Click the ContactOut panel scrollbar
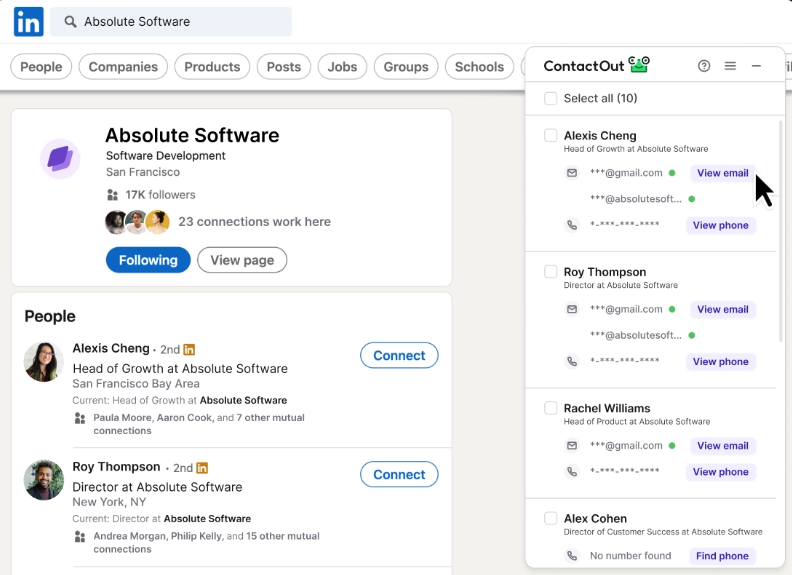The image size is (792, 575). (x=781, y=231)
